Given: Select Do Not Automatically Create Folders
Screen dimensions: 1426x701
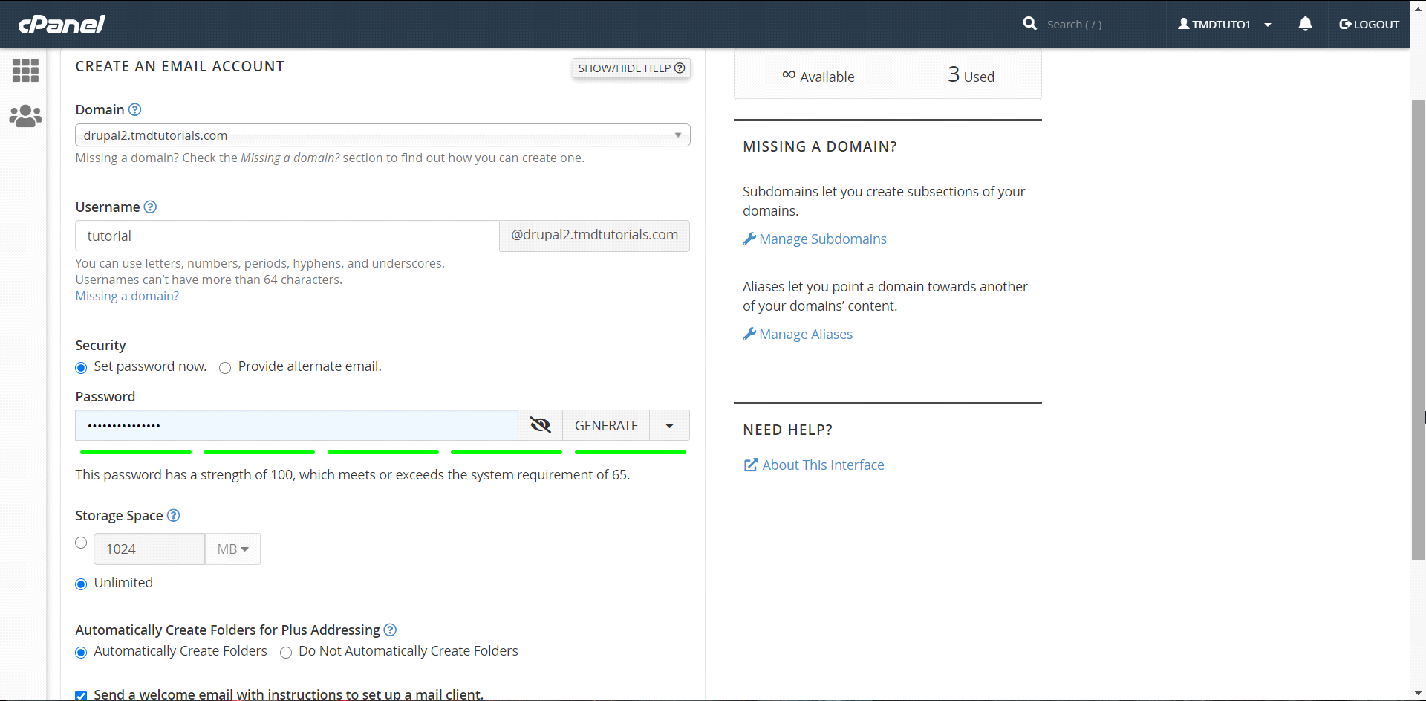Looking at the screenshot, I should pyautogui.click(x=286, y=652).
